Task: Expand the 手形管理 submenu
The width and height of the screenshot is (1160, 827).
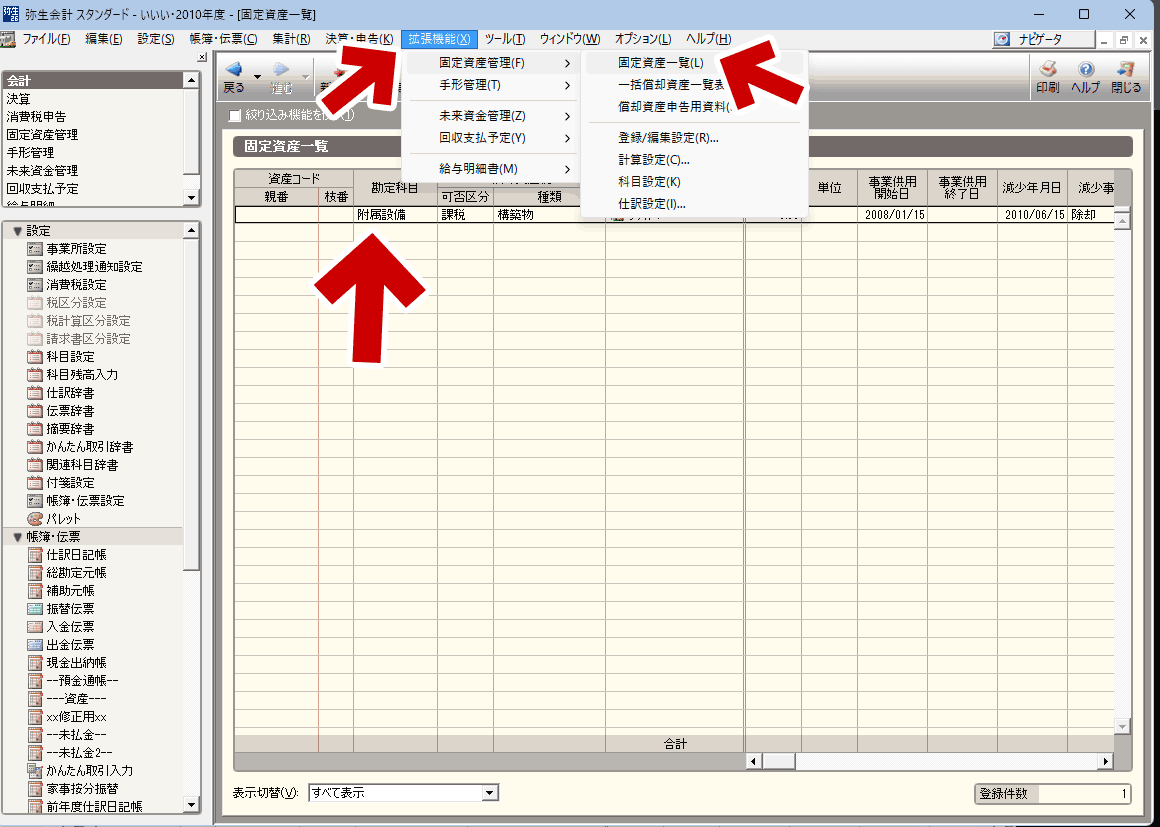Action: [489, 86]
